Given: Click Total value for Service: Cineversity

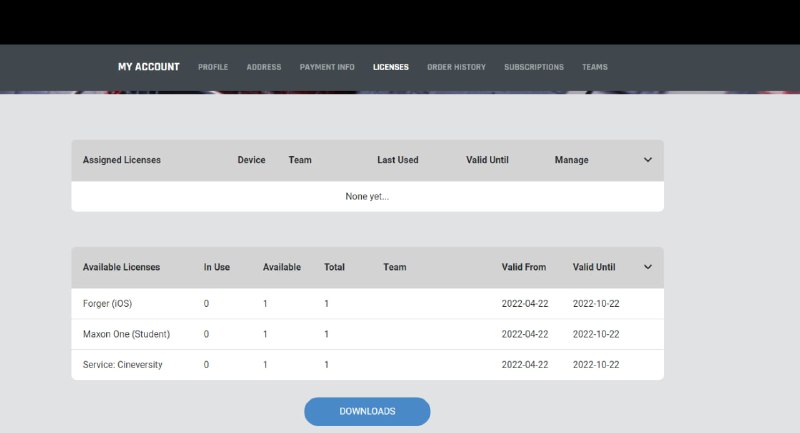Looking at the screenshot, I should [x=326, y=365].
